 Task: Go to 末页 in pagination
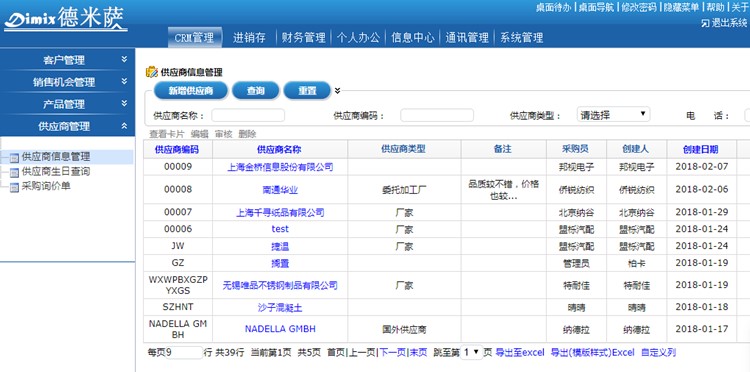tap(418, 352)
